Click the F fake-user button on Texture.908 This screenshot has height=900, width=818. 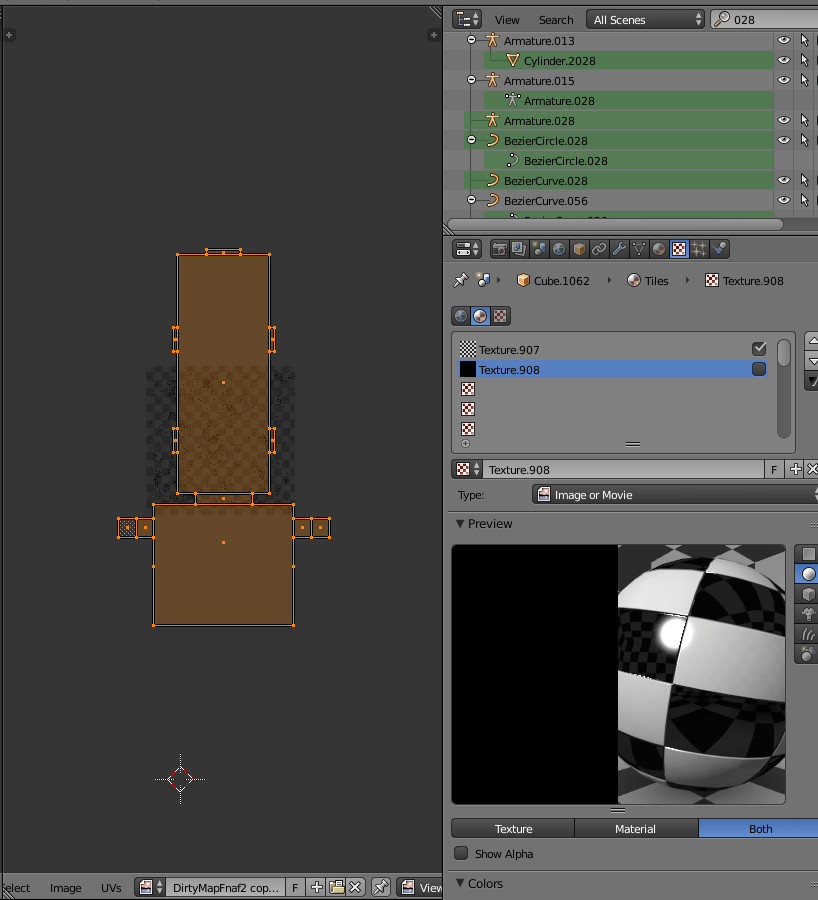(773, 469)
